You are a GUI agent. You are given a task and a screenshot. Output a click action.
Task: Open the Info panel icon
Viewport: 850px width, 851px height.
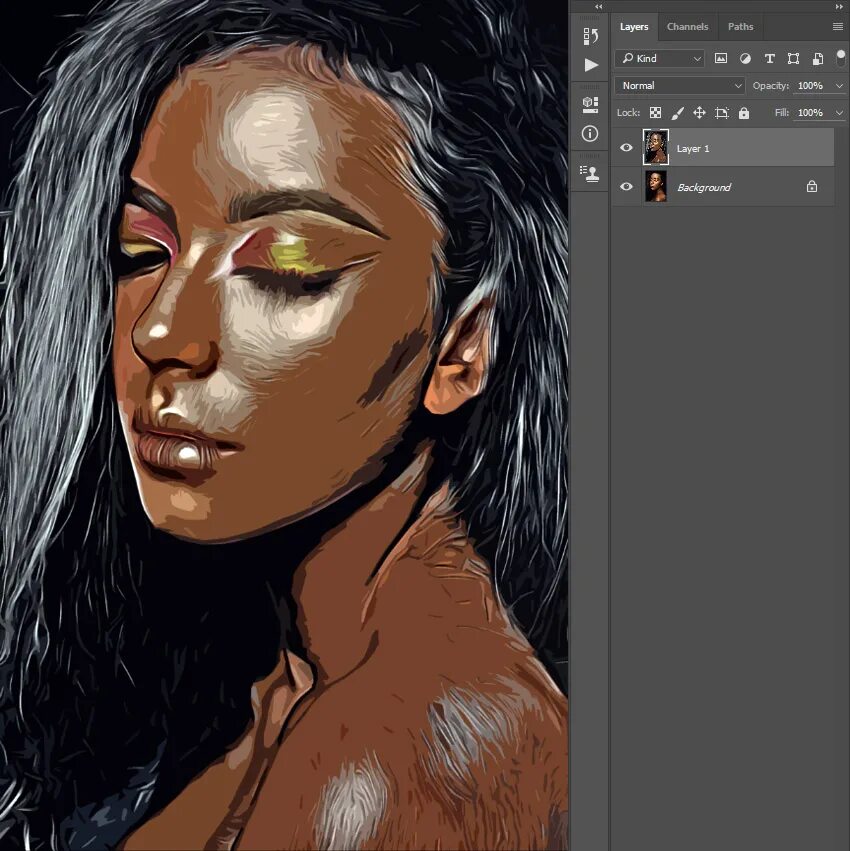click(590, 134)
